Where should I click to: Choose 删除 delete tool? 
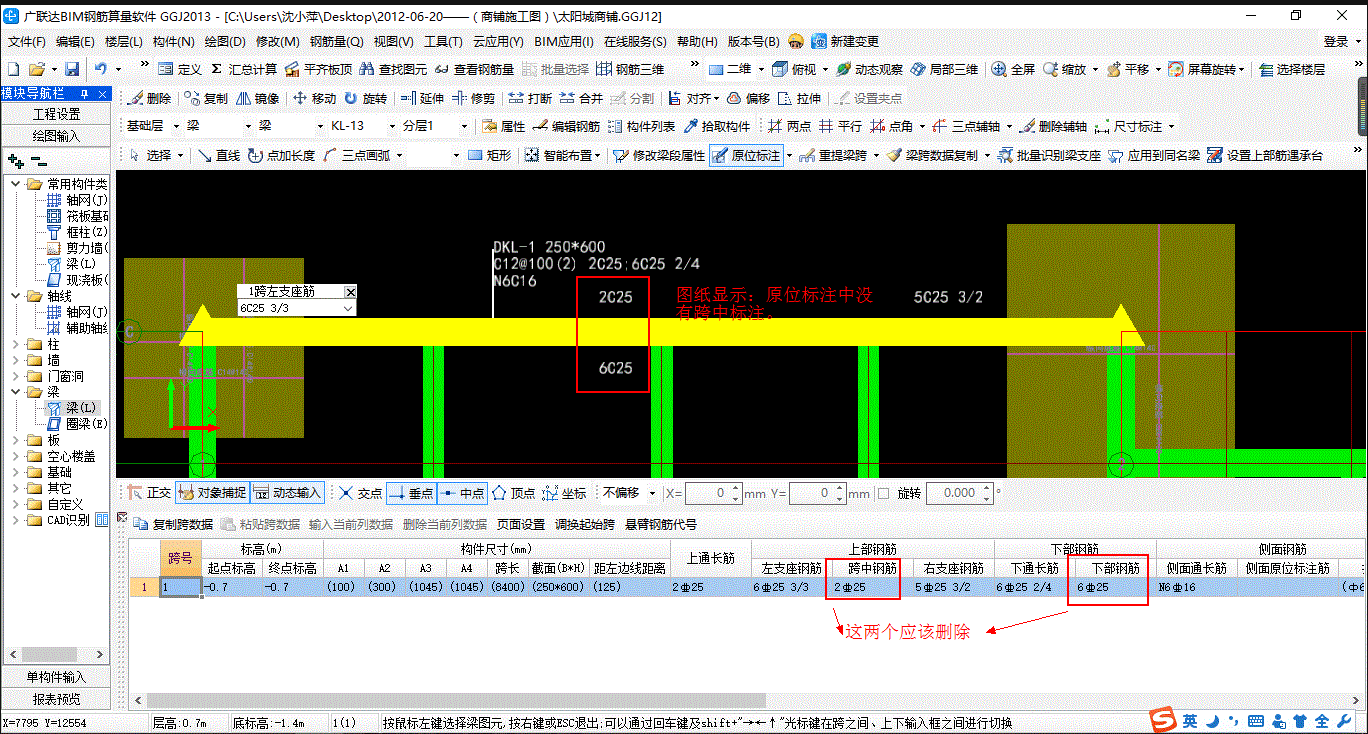(151, 98)
